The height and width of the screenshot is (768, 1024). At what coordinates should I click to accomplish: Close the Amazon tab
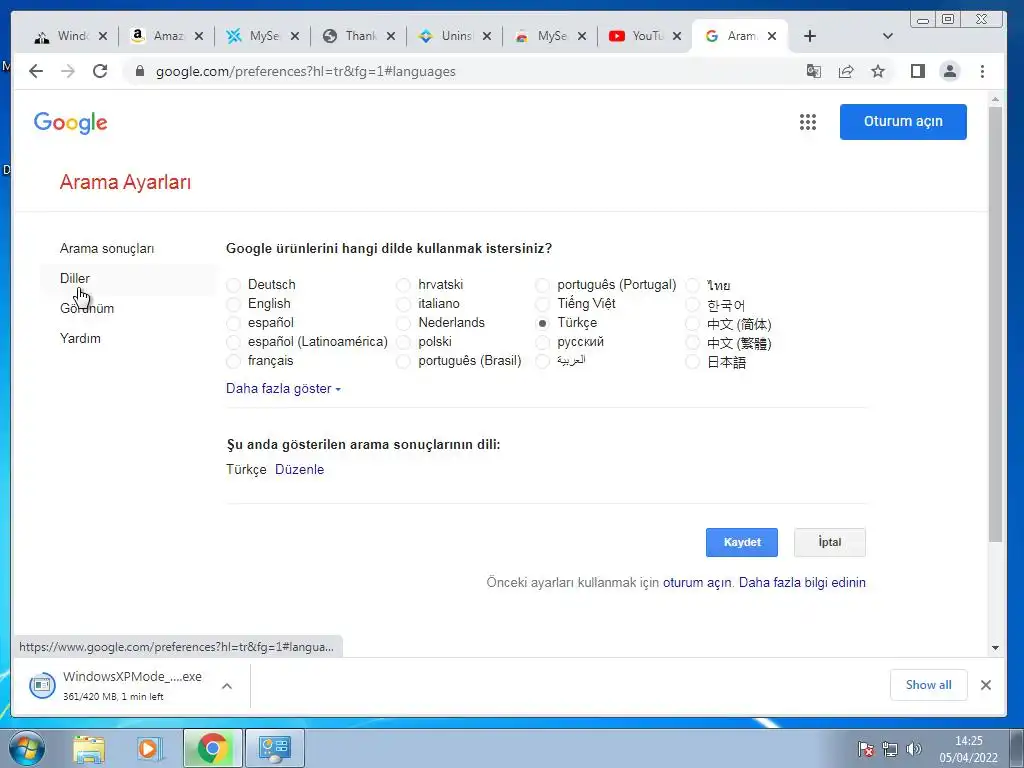tap(199, 37)
